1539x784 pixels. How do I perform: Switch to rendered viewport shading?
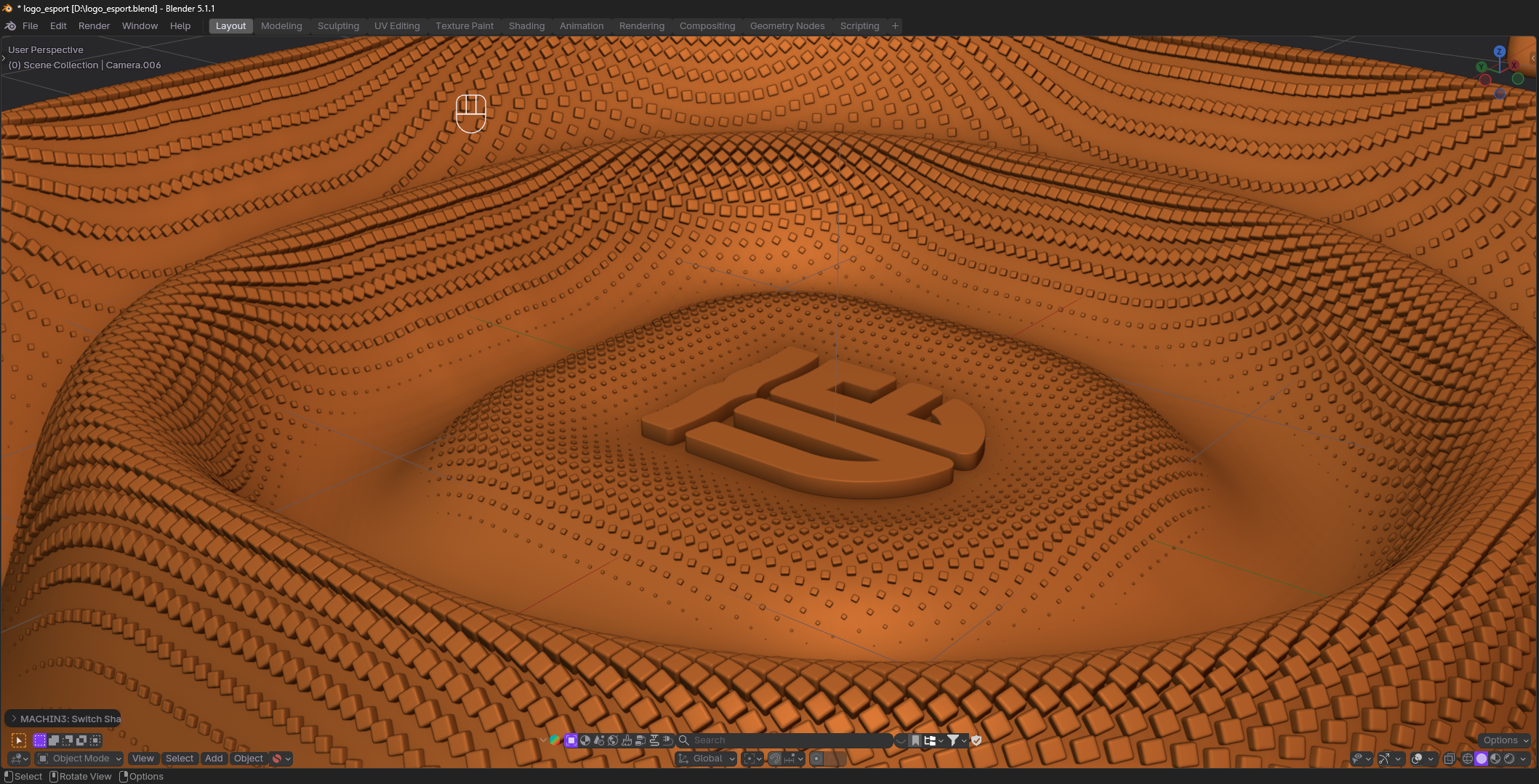point(1509,759)
